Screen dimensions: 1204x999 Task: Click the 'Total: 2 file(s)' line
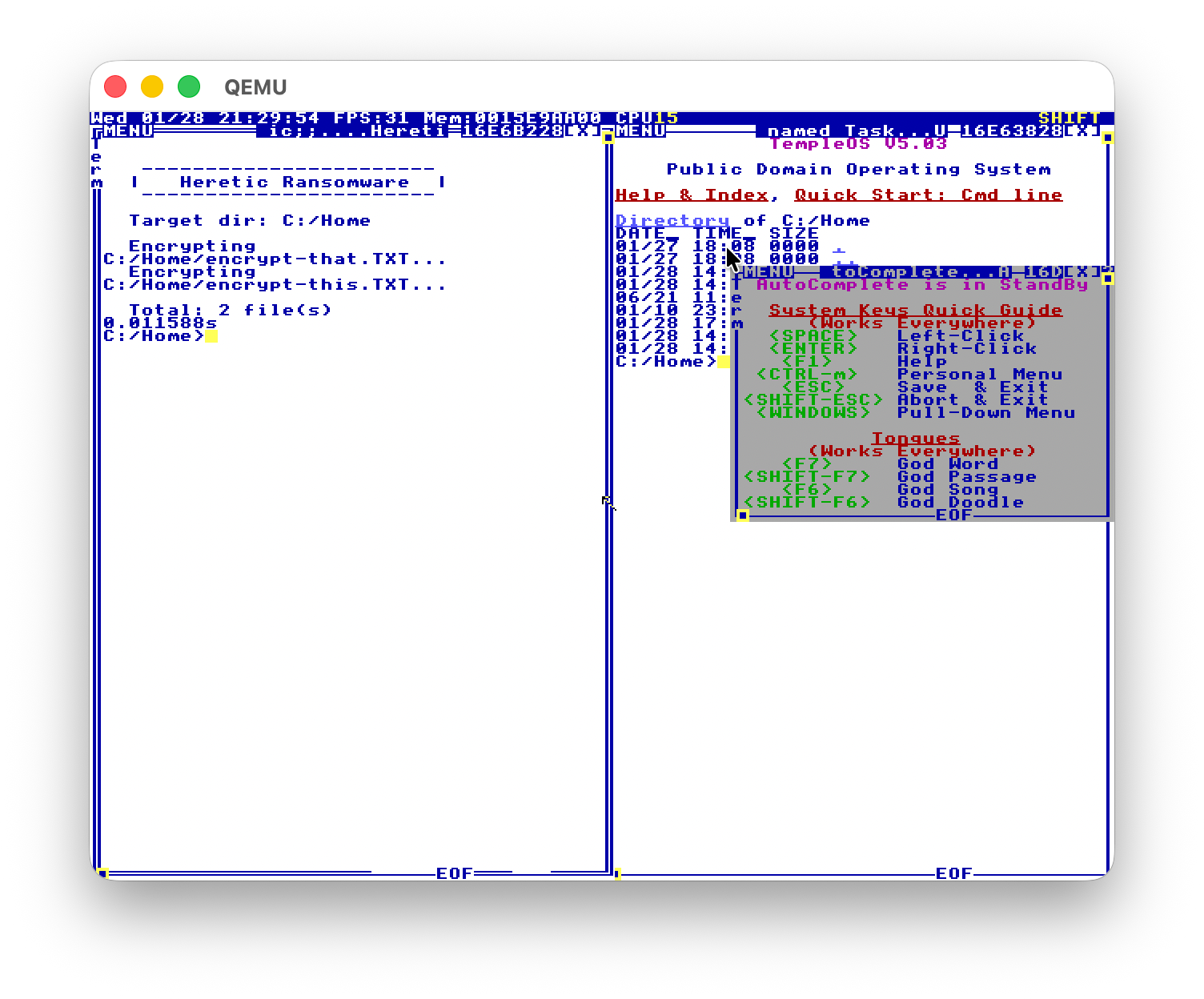[231, 311]
